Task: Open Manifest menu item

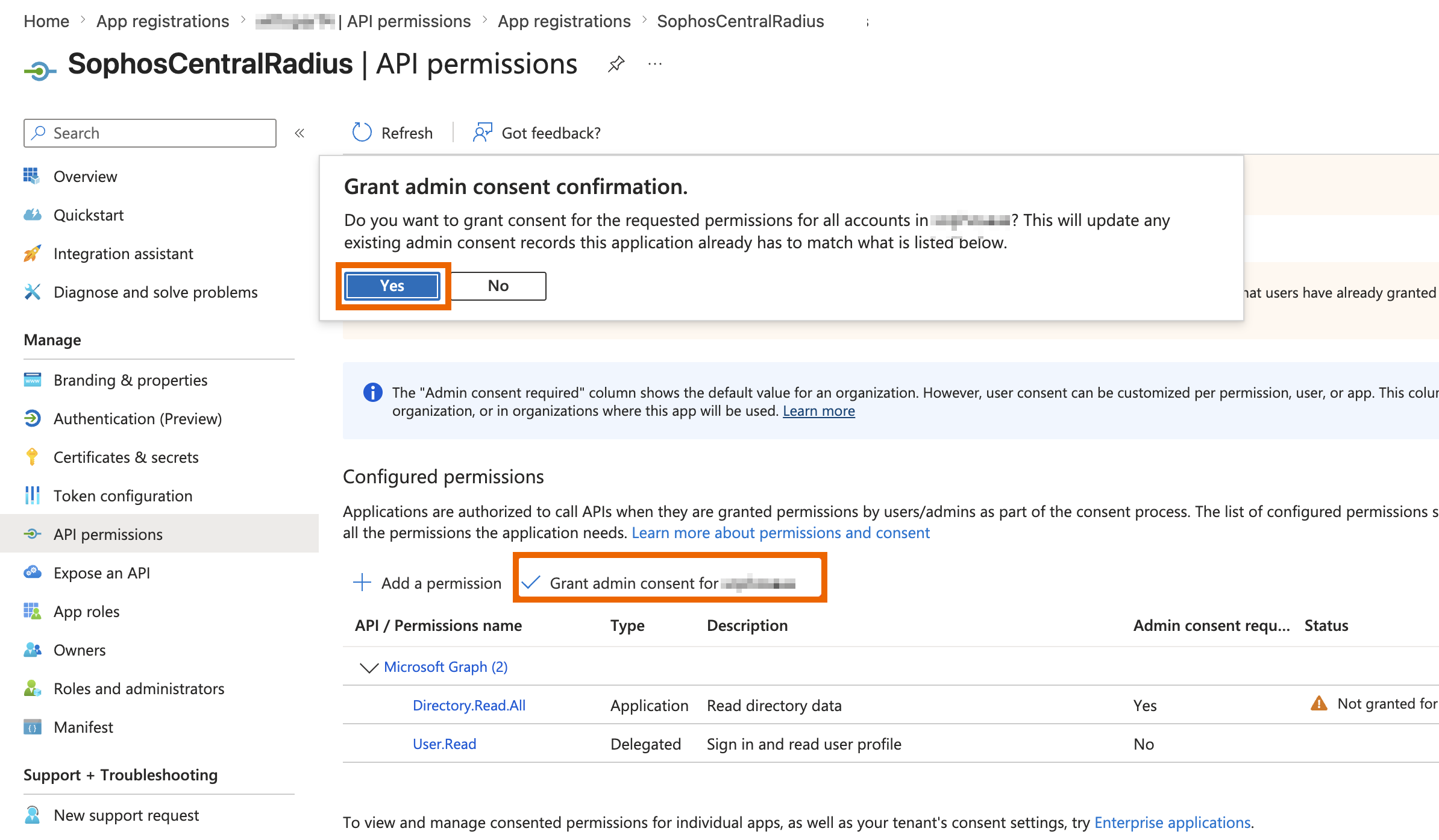Action: coord(83,727)
